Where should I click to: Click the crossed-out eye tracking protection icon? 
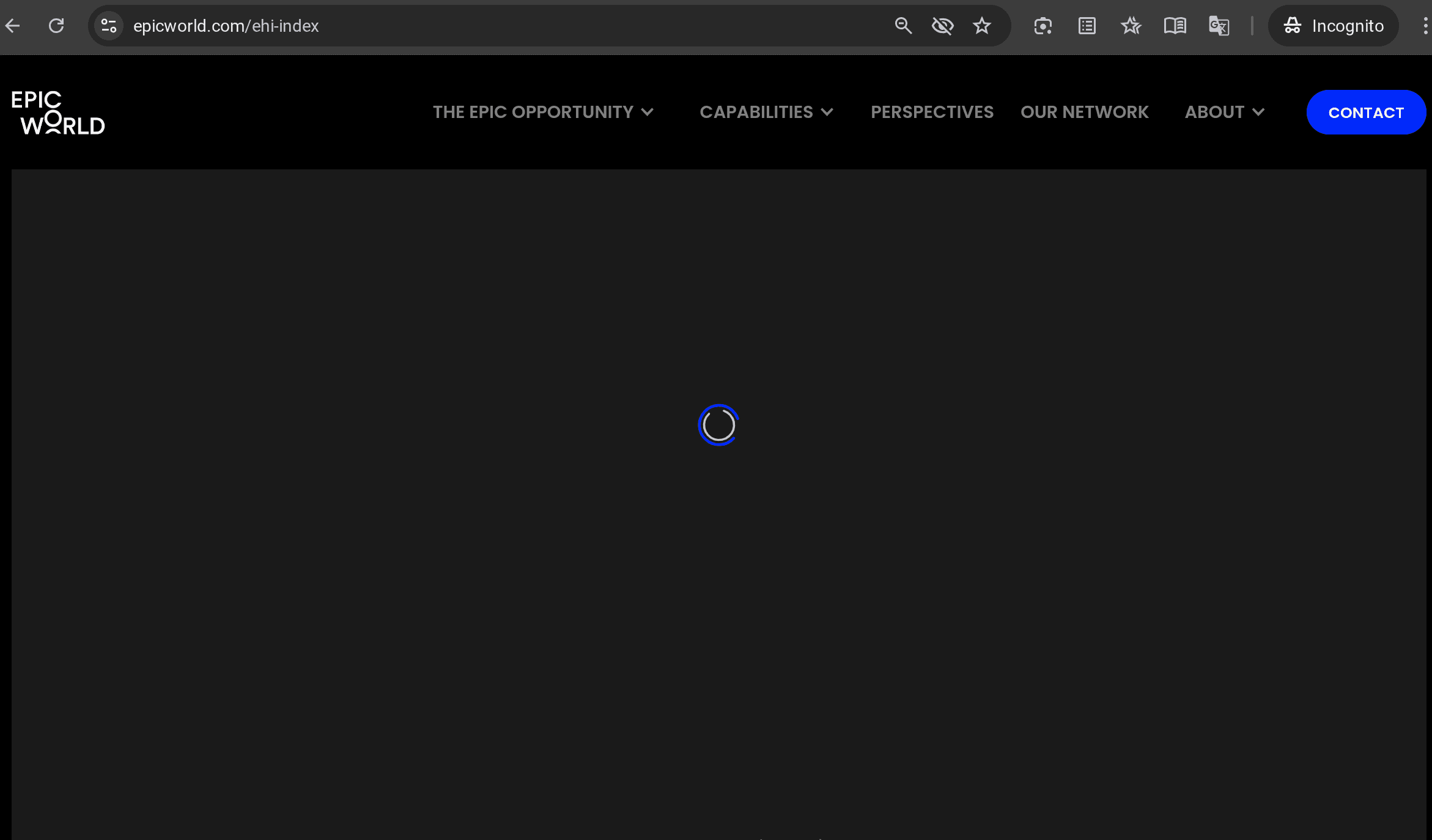[x=942, y=26]
